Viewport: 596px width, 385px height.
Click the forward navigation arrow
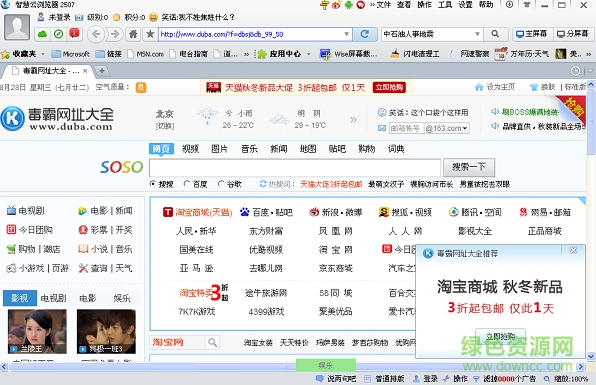coord(114,35)
